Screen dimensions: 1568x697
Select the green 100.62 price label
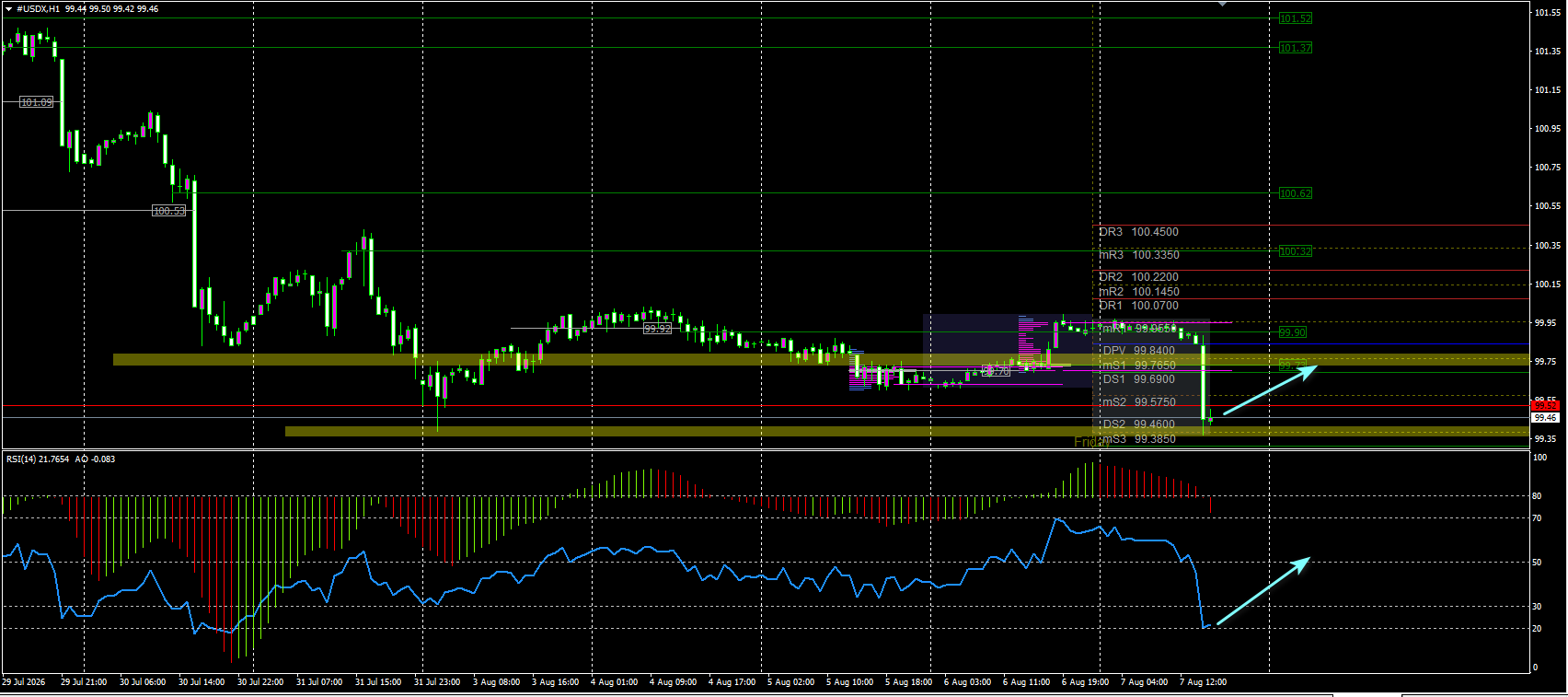[x=1295, y=193]
